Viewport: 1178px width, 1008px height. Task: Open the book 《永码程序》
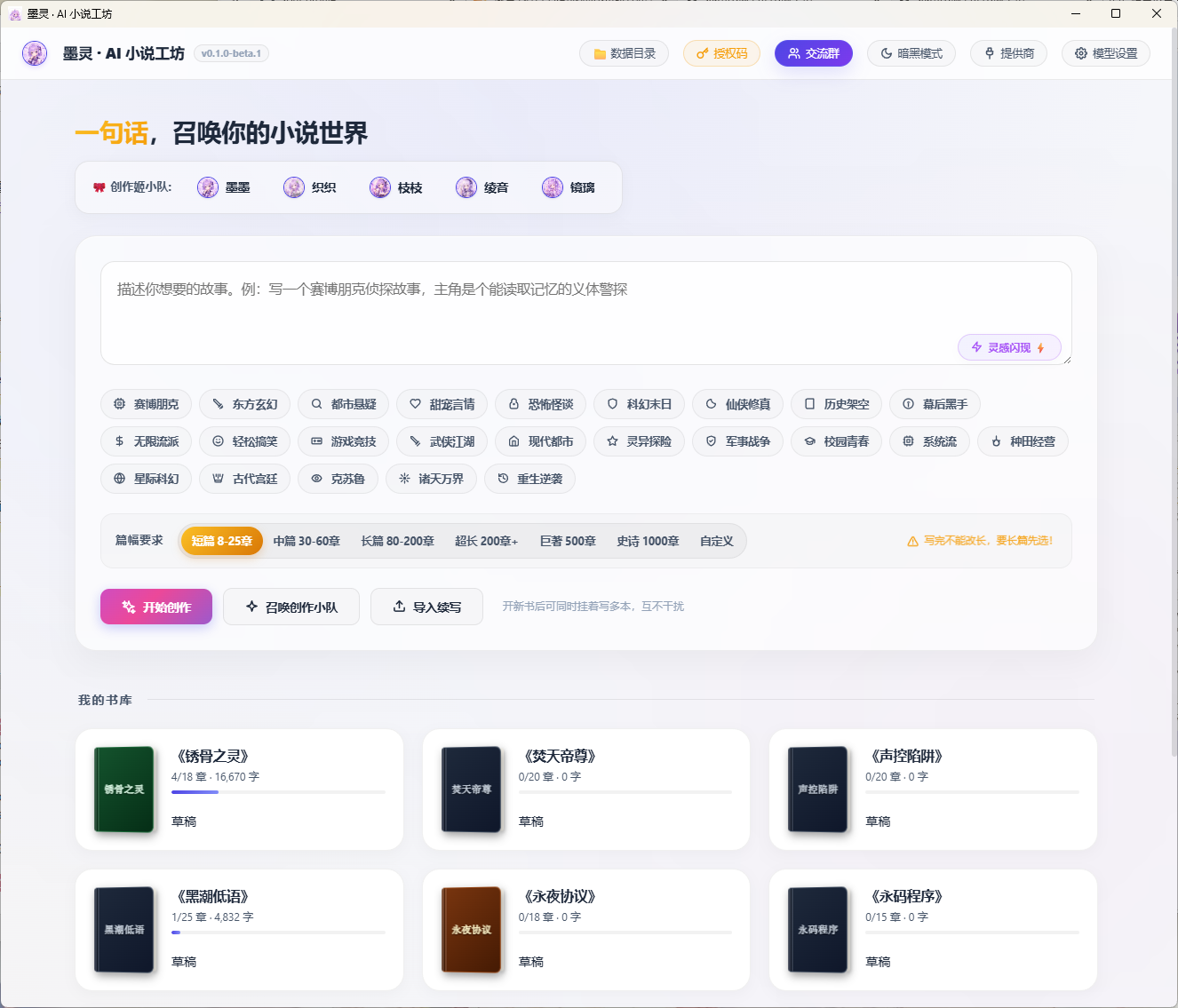pos(933,930)
